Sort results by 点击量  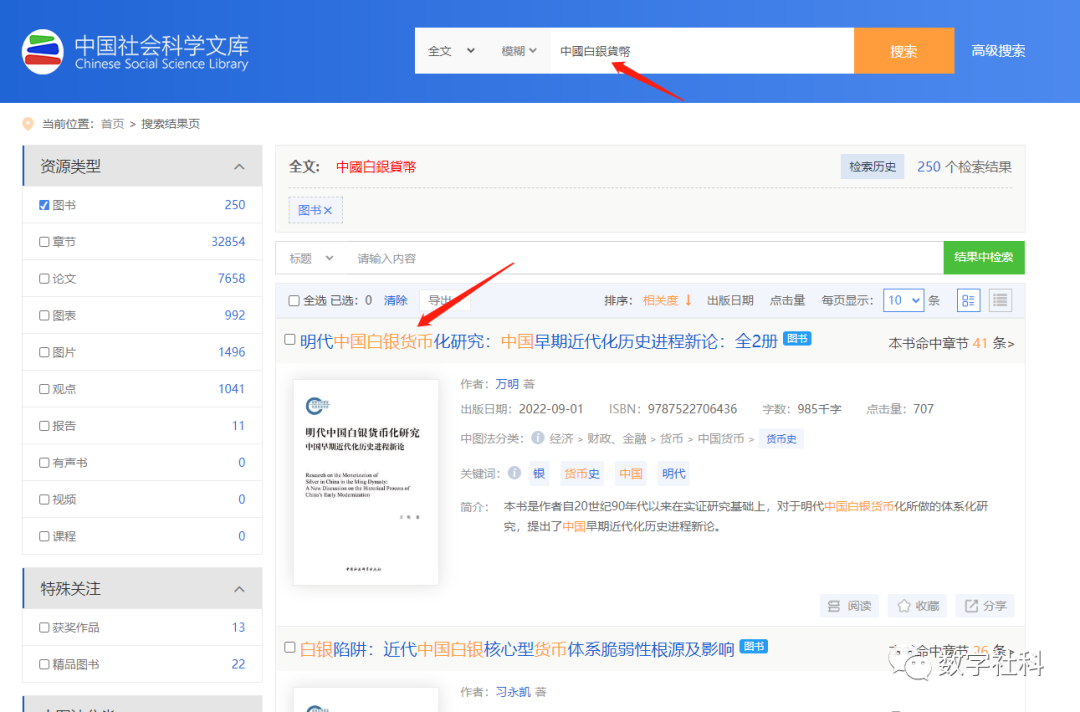(x=787, y=300)
